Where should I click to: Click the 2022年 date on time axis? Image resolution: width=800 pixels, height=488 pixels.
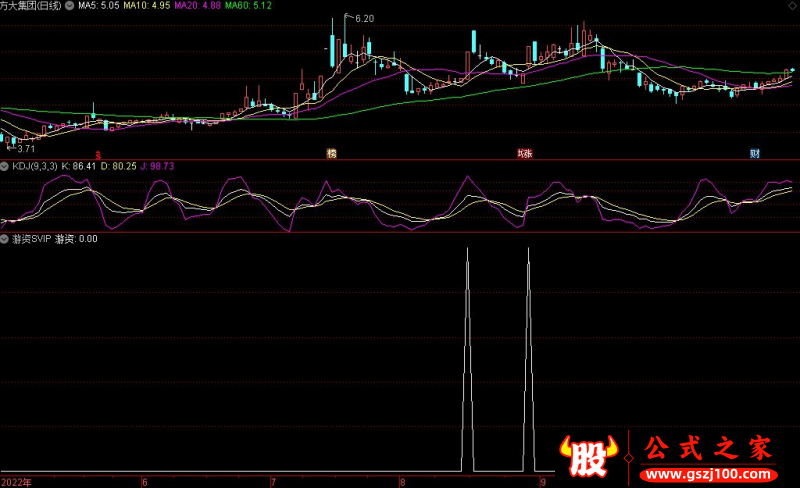point(17,481)
